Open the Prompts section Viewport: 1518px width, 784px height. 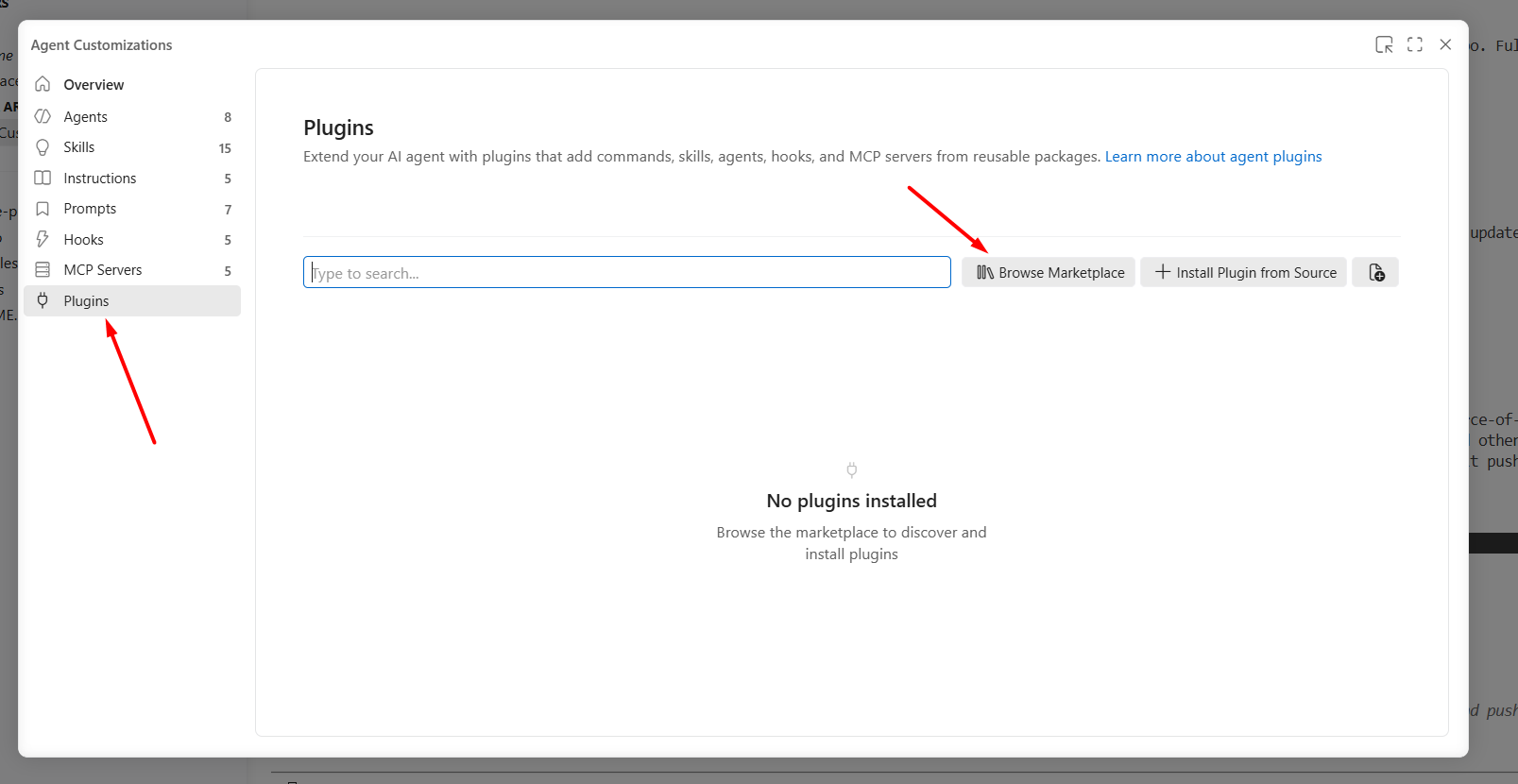(132, 209)
